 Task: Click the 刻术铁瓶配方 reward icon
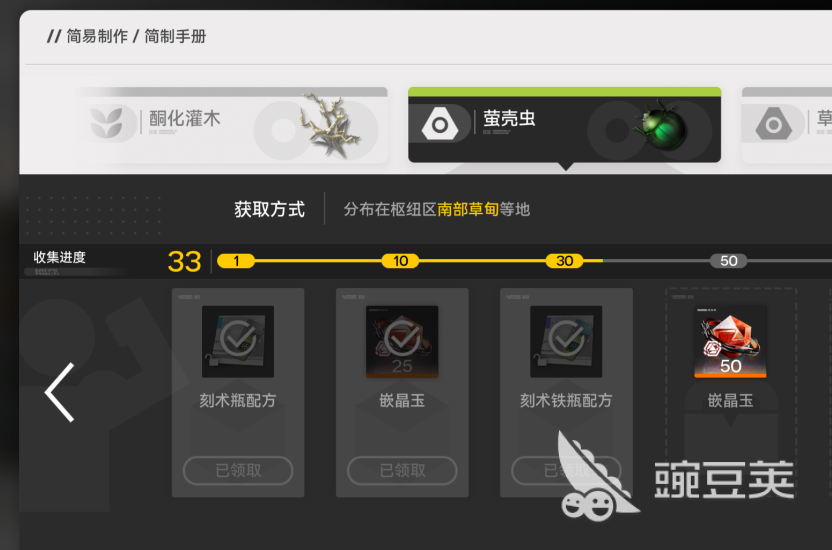point(566,342)
